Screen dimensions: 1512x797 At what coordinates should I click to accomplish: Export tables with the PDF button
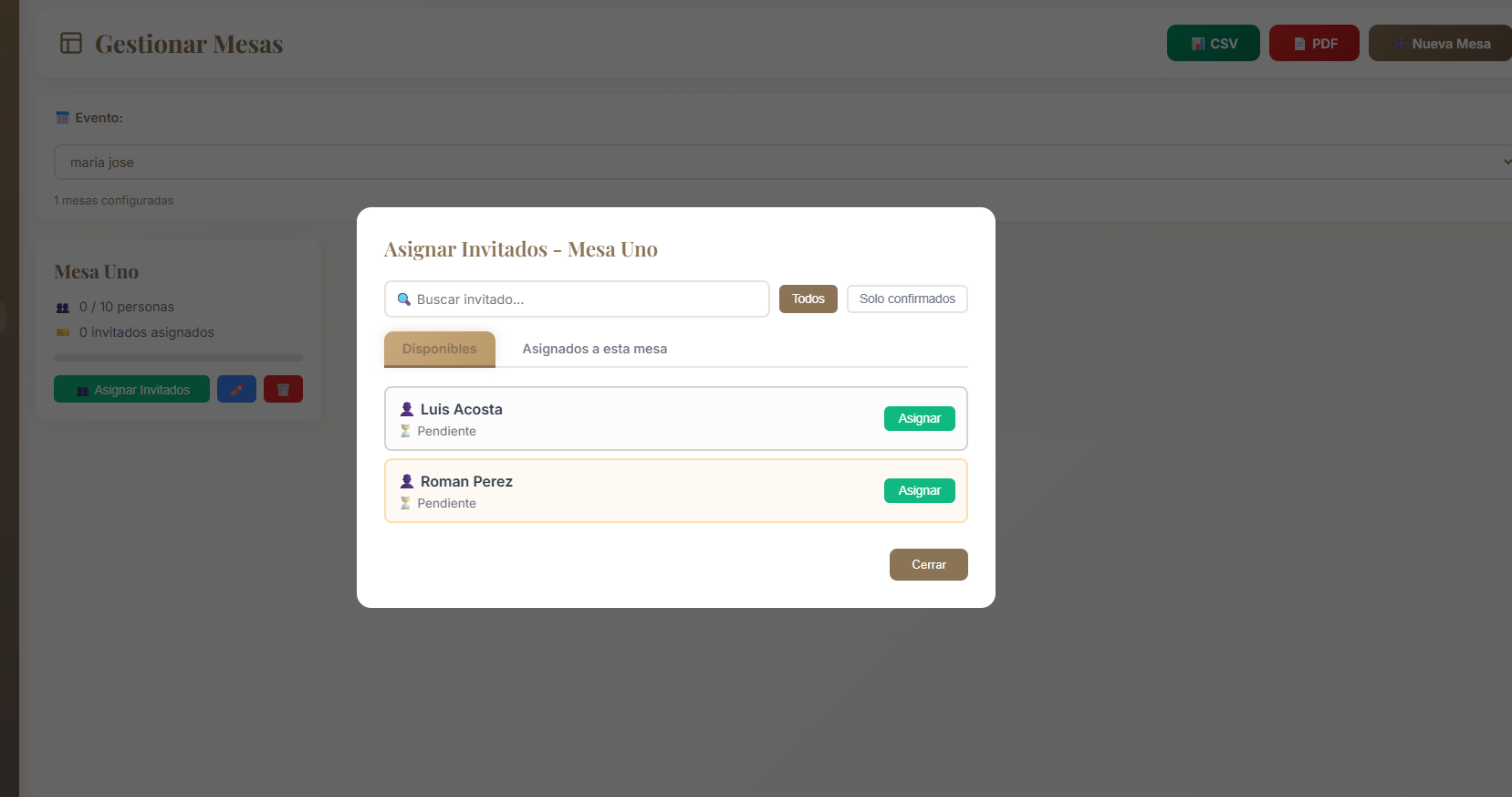pos(1314,43)
